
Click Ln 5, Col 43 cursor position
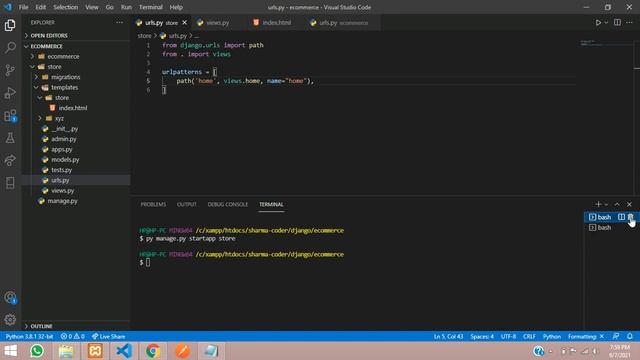coord(448,336)
